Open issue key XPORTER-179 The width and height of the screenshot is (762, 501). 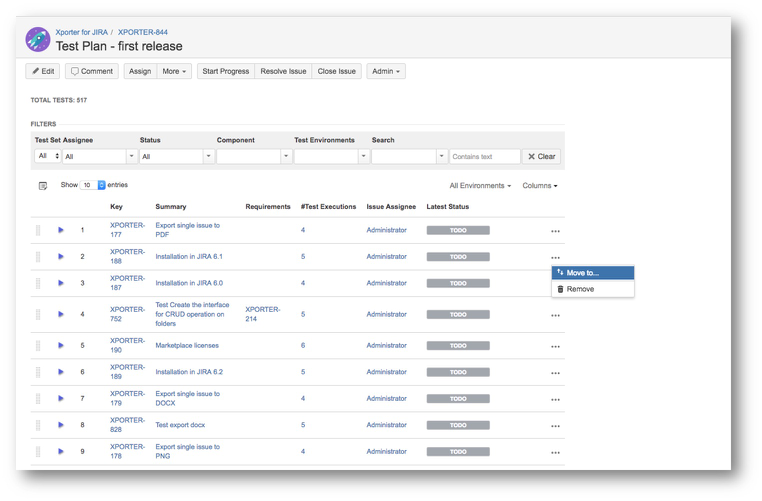pyautogui.click(x=127, y=398)
